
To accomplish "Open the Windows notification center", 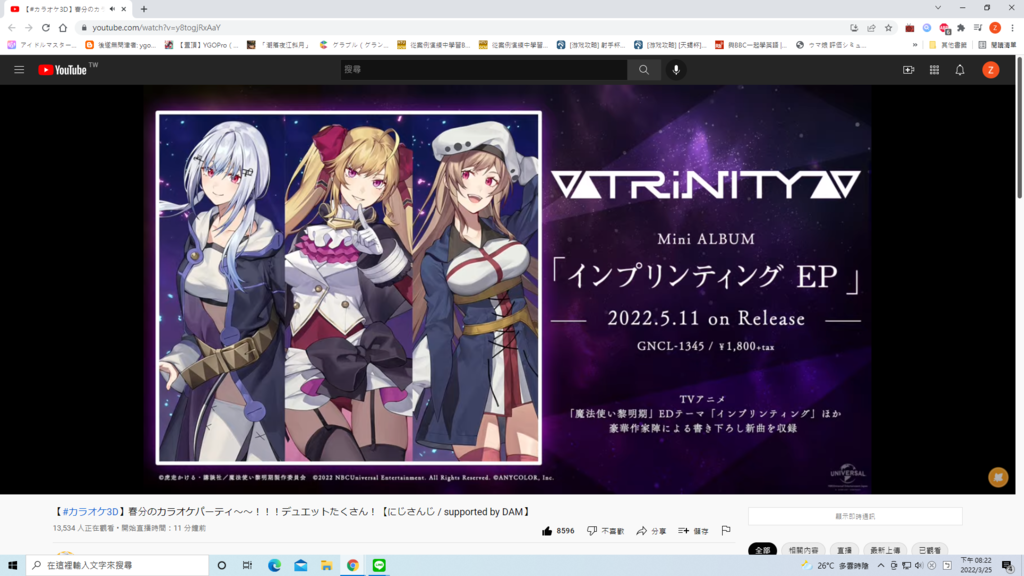I will click(x=1008, y=566).
